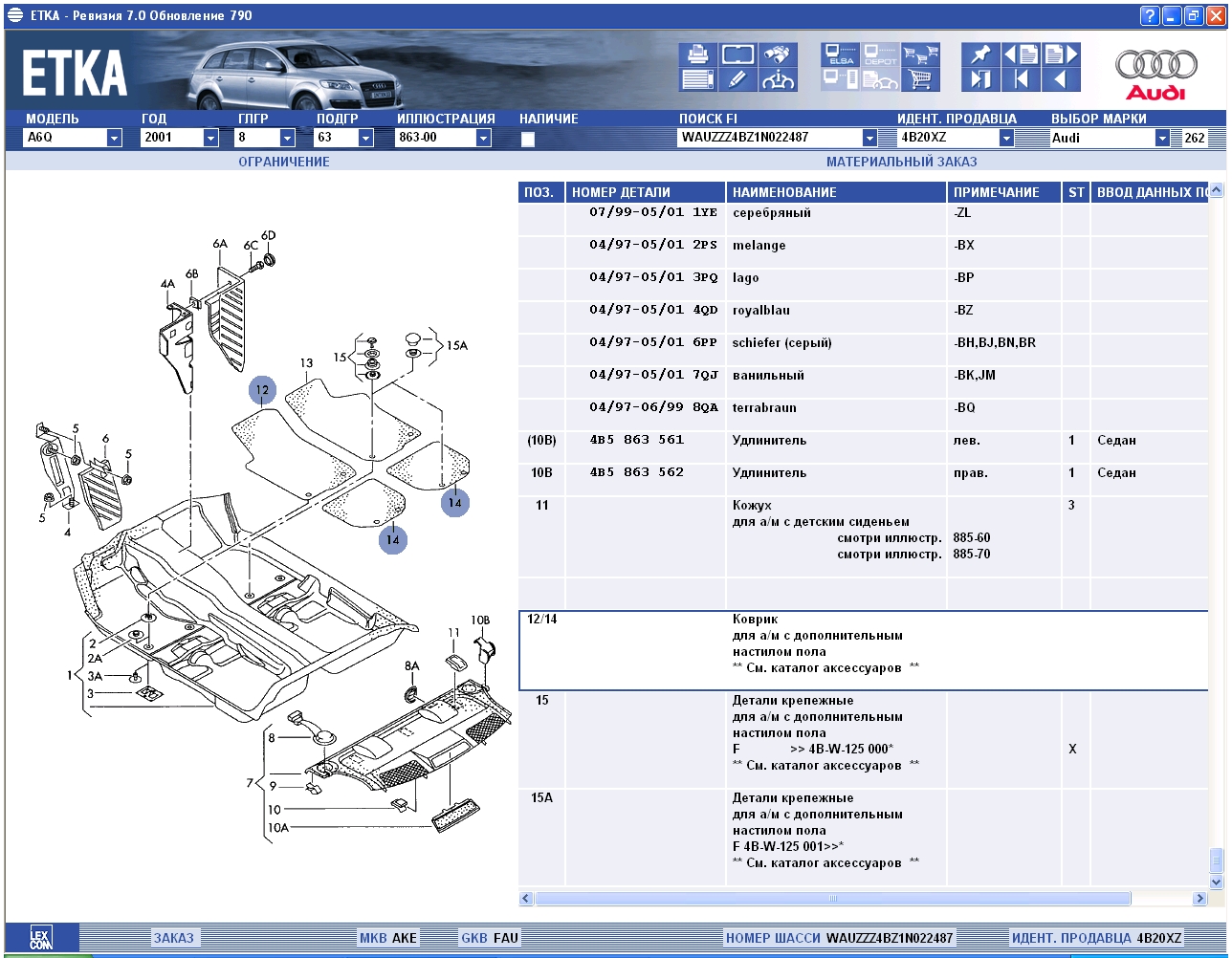Click НОМЕР ШАССИ in the bottom bar

840,938
